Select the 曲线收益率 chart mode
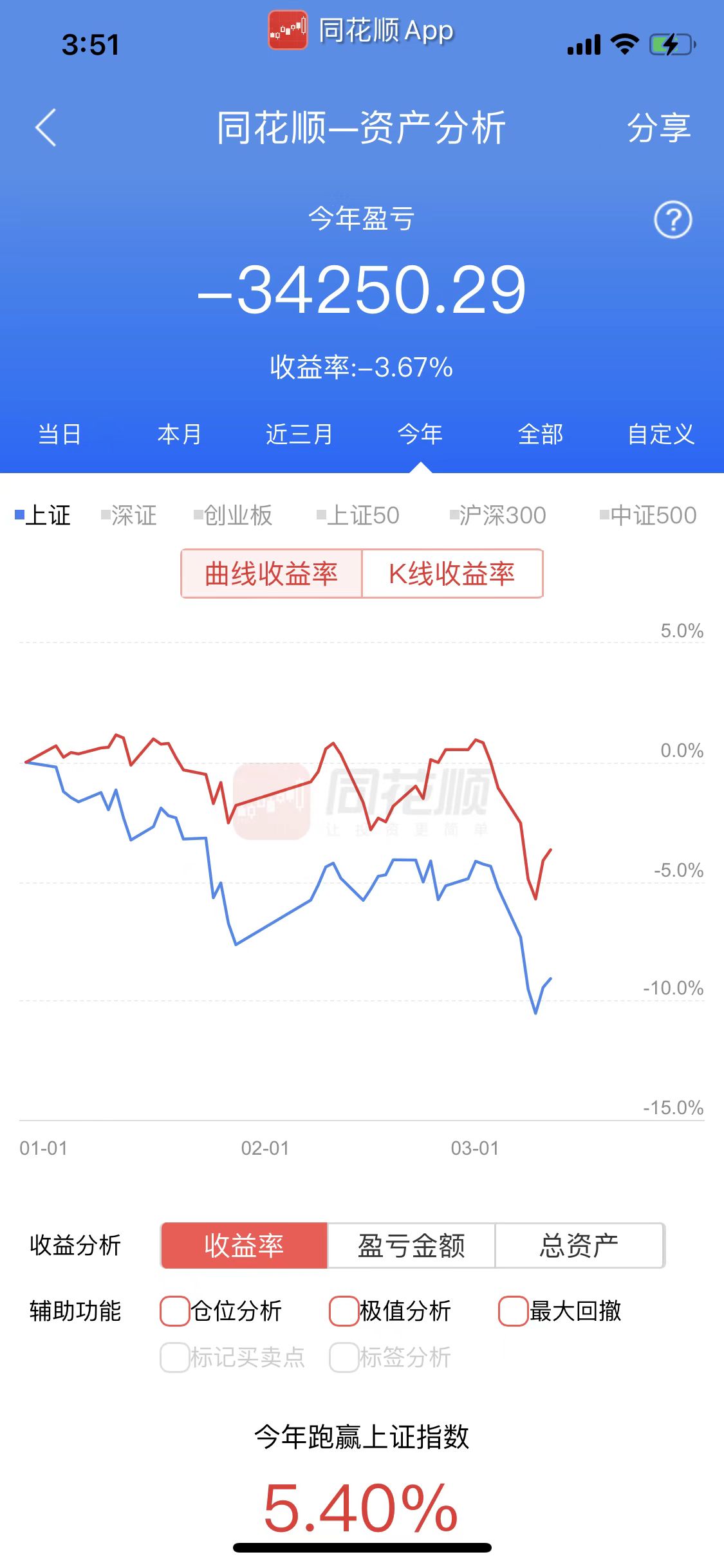Screen dimensions: 724x1568 (x=272, y=574)
